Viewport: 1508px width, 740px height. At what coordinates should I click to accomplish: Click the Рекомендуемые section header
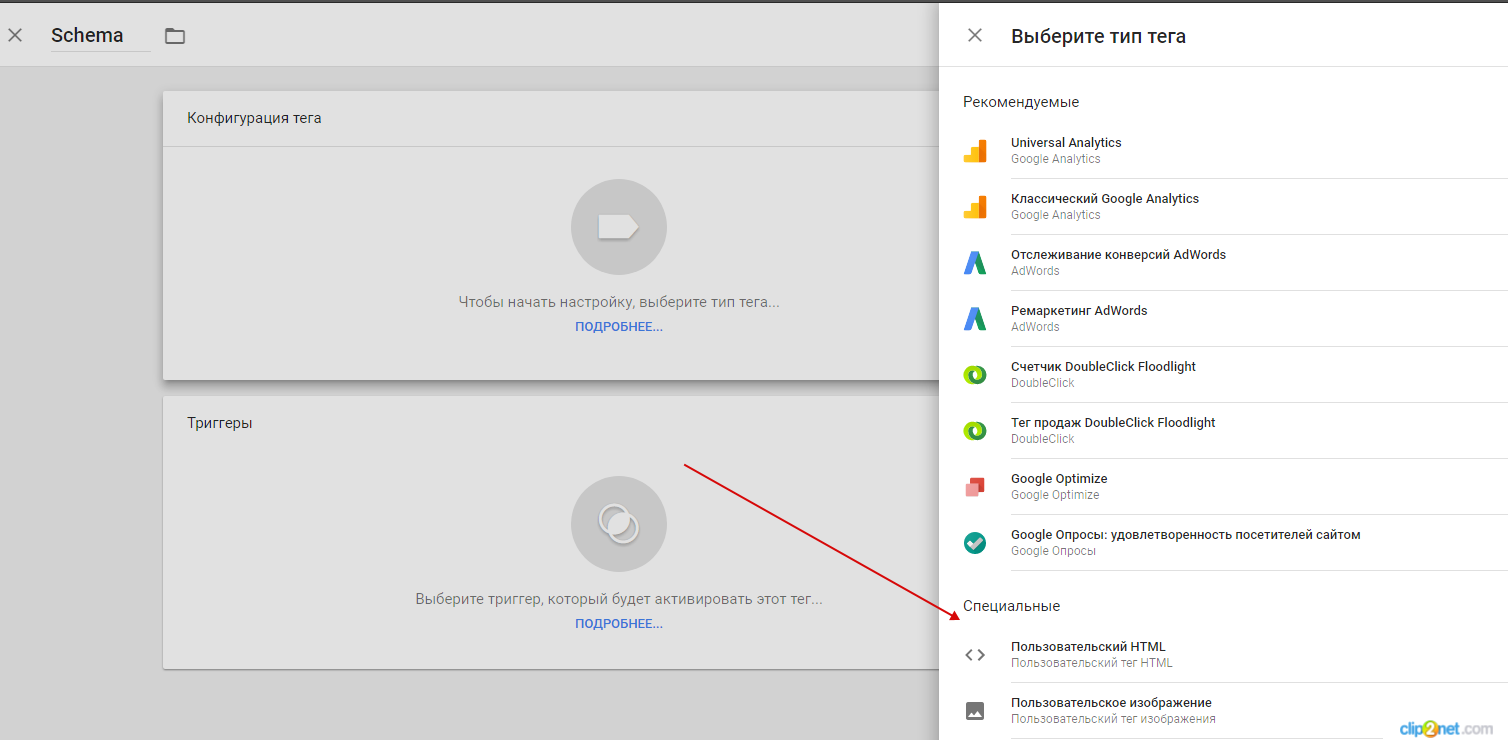(x=1021, y=102)
